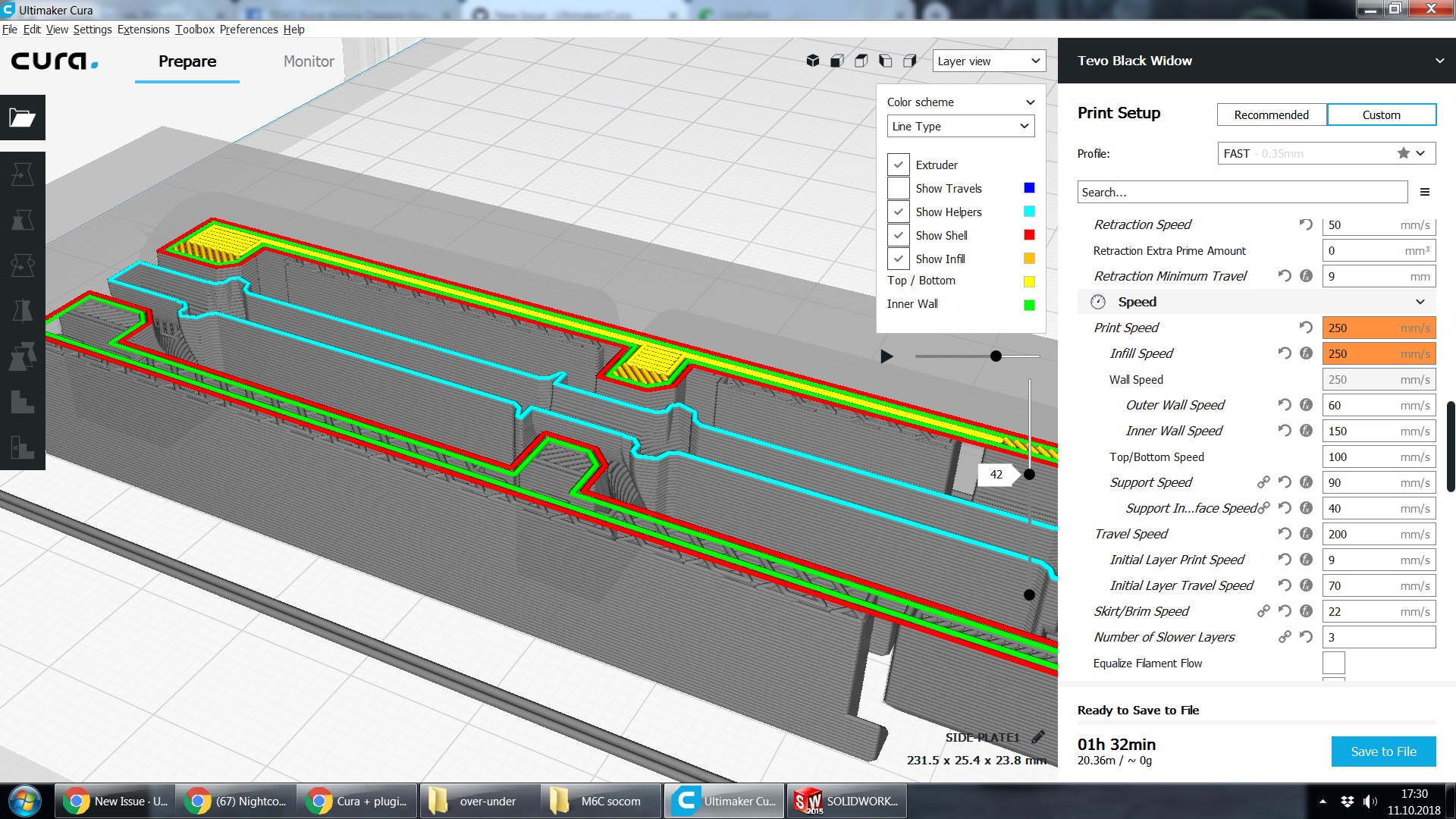Click the simulation speed slider handle
This screenshot has height=819, width=1456.
996,356
